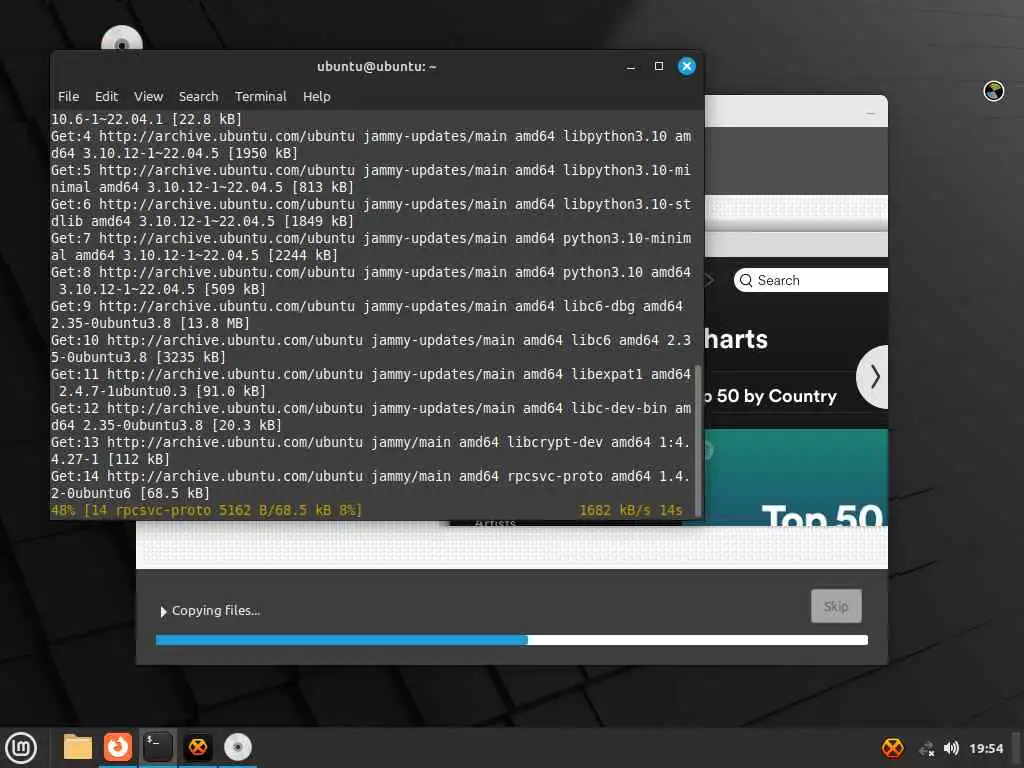Expand the Copying files details triangle

point(163,611)
